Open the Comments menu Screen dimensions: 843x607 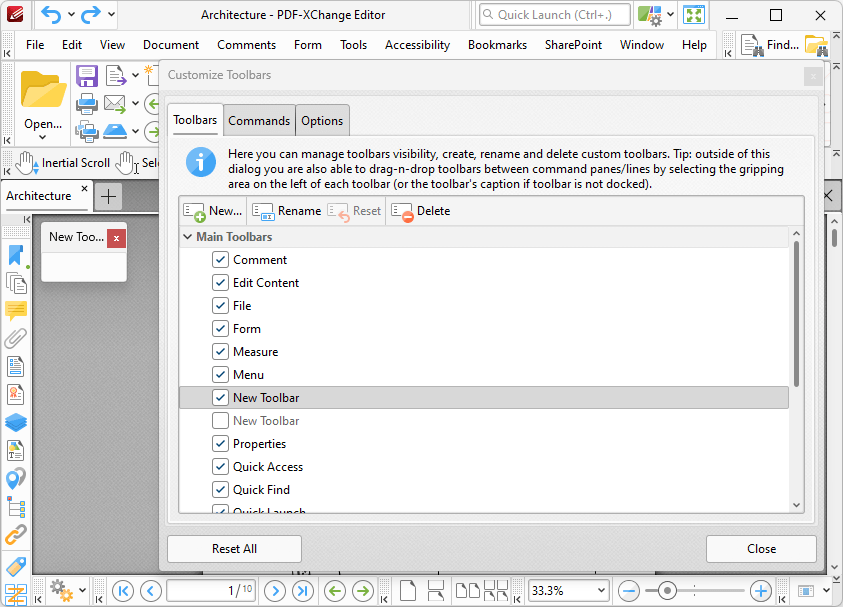point(246,45)
